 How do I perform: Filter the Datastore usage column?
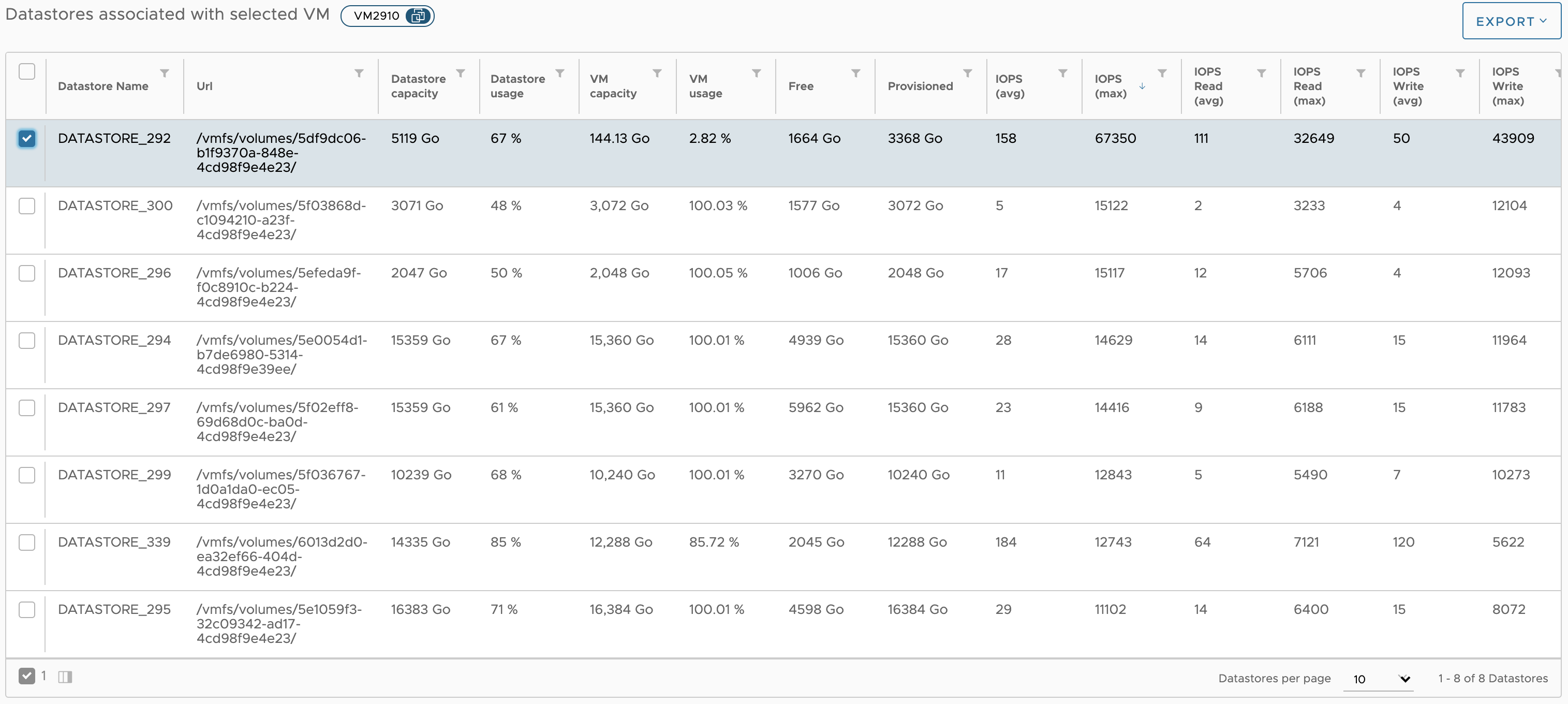tap(560, 73)
